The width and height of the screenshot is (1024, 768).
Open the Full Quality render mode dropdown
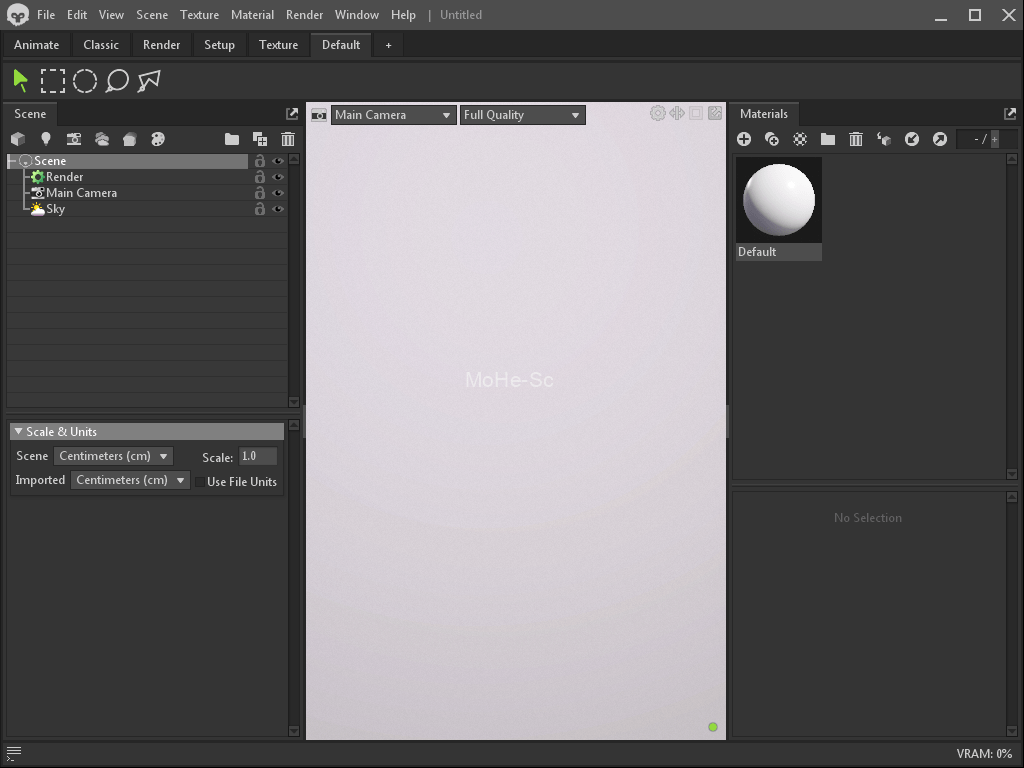[522, 114]
